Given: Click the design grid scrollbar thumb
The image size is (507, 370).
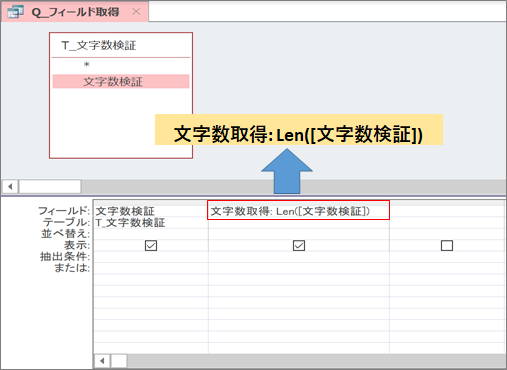Looking at the screenshot, I should click(x=119, y=361).
